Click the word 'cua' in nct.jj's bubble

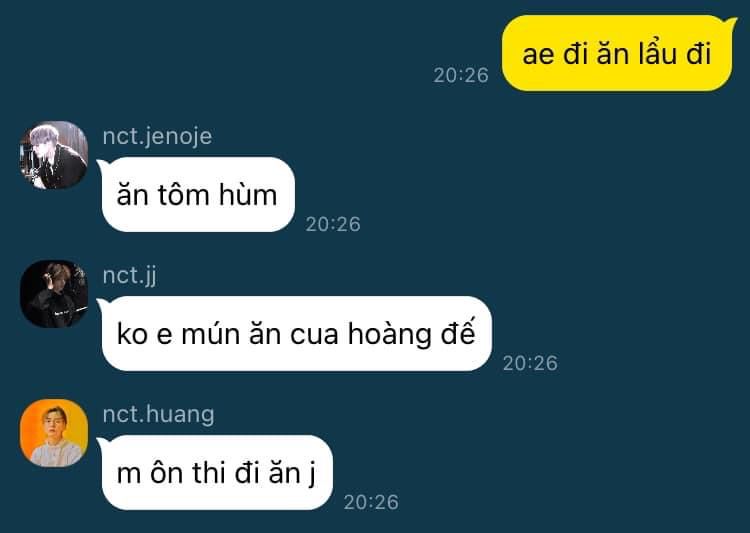point(314,334)
